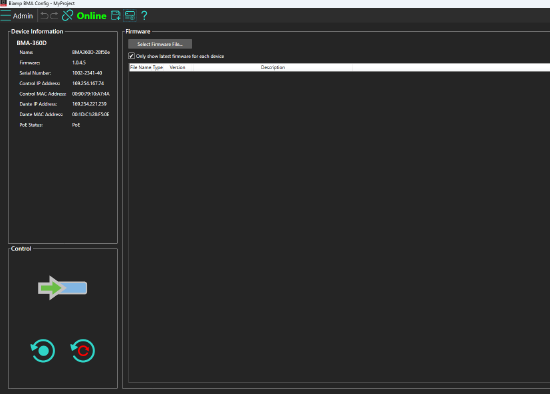Click the device Name value
550x394 pixels.
[91, 52]
